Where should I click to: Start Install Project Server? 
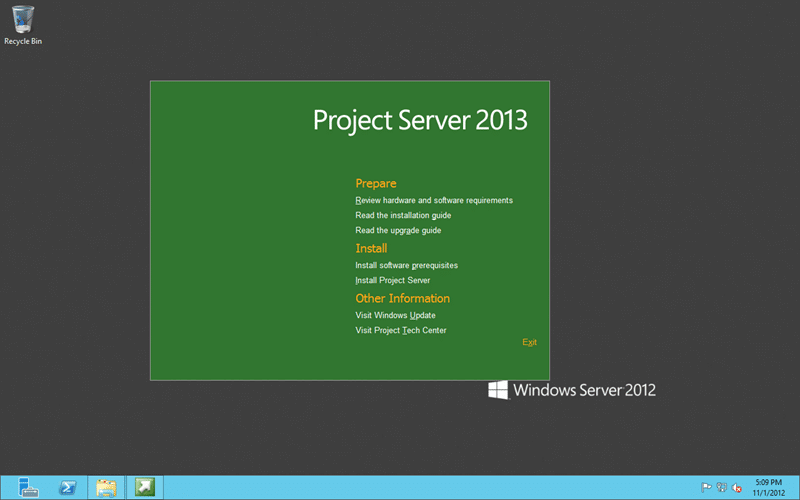pos(392,280)
